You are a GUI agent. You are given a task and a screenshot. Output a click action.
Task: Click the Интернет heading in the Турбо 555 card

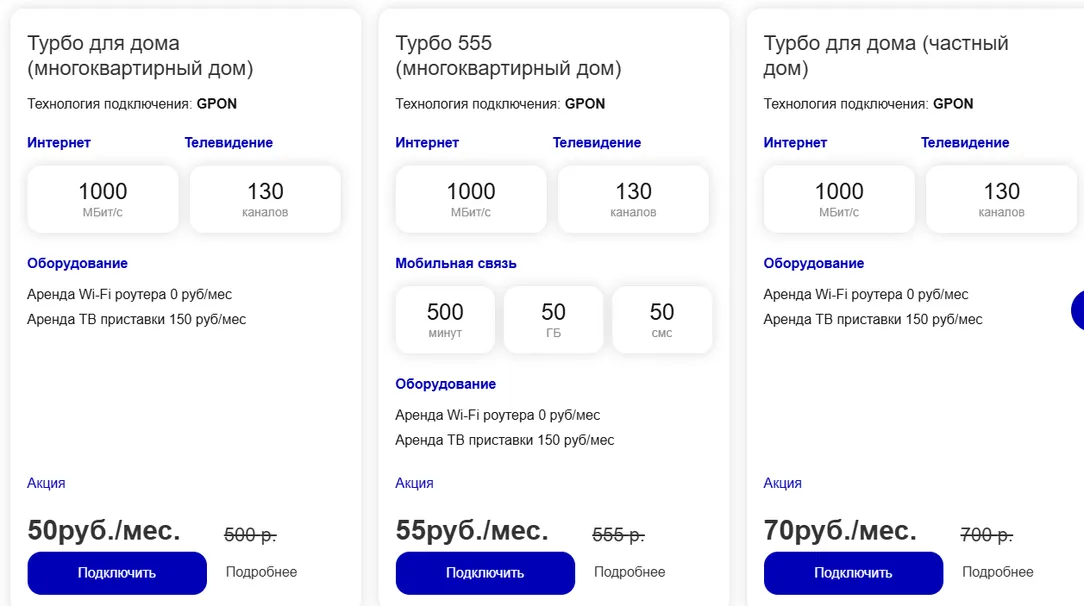[427, 142]
